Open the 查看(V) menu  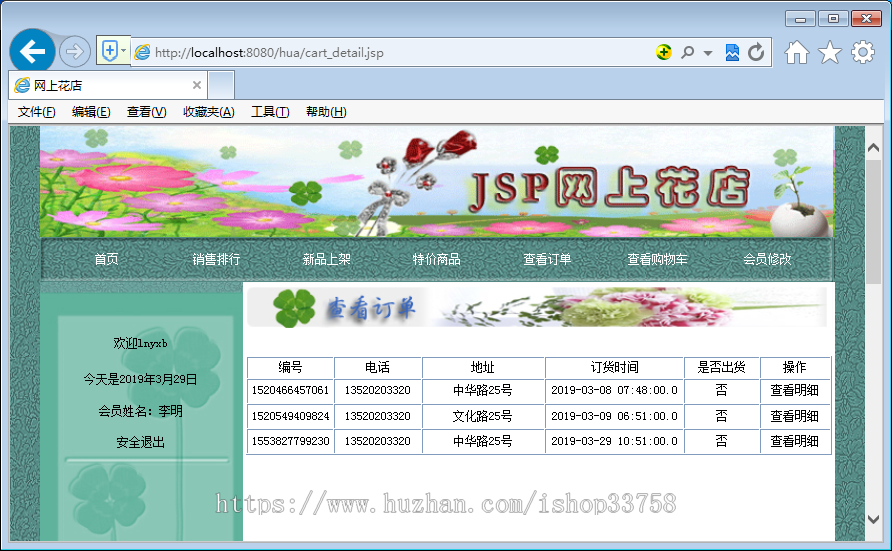tap(146, 112)
